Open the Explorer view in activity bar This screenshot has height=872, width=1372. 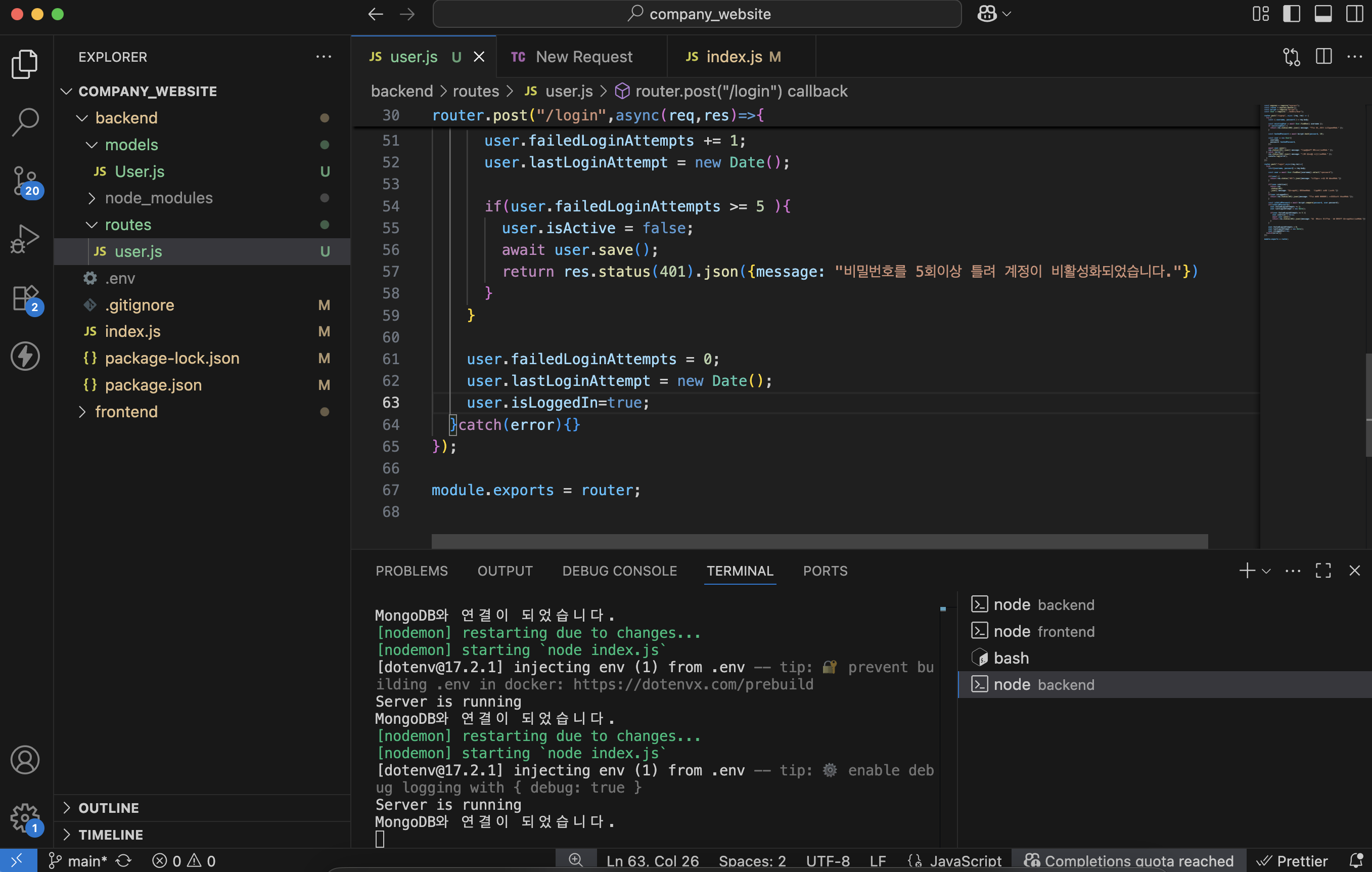point(25,64)
